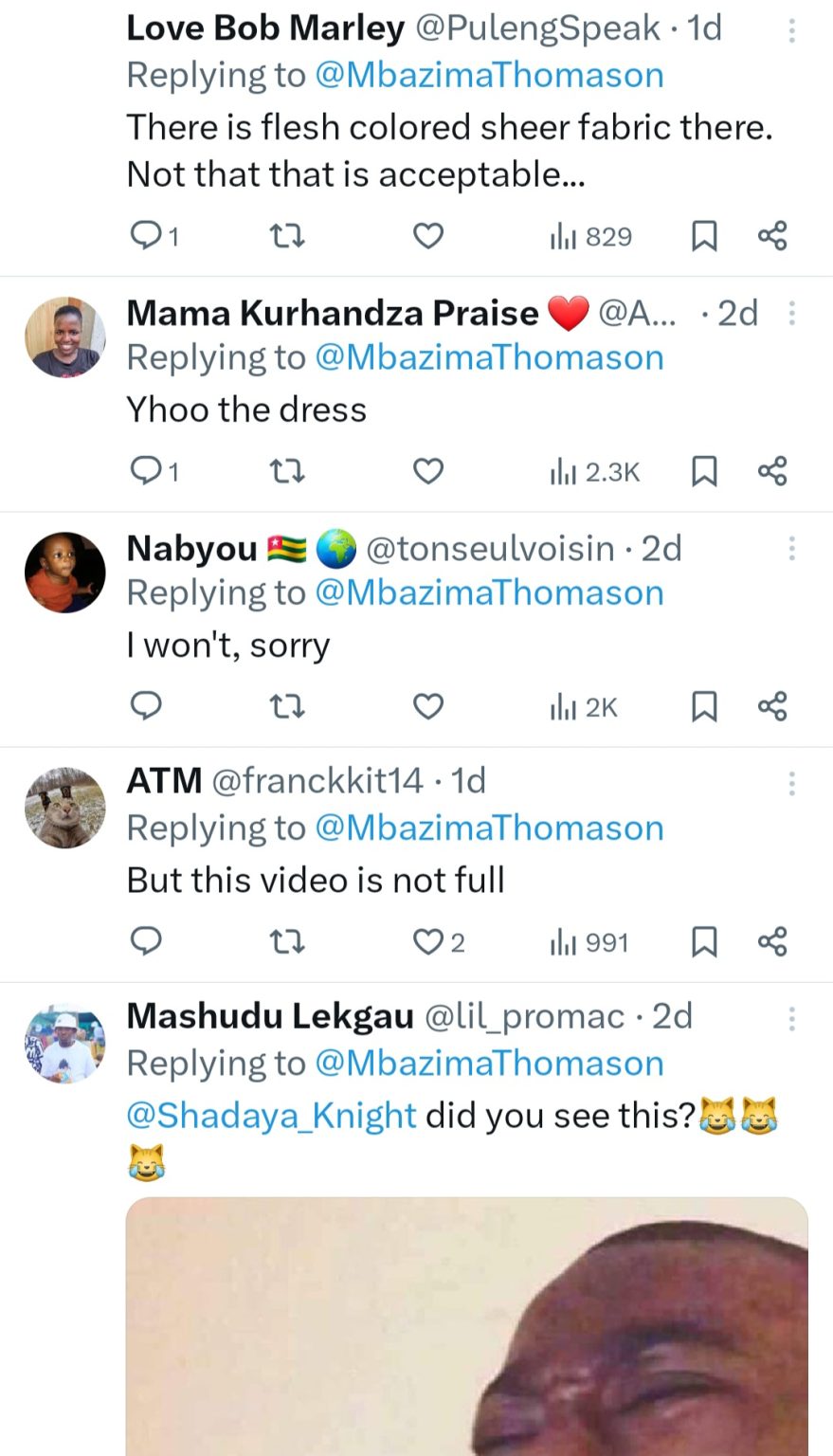The image size is (833, 1456).
Task: Reply to Love Bob Marley's tweet
Action: [x=146, y=236]
